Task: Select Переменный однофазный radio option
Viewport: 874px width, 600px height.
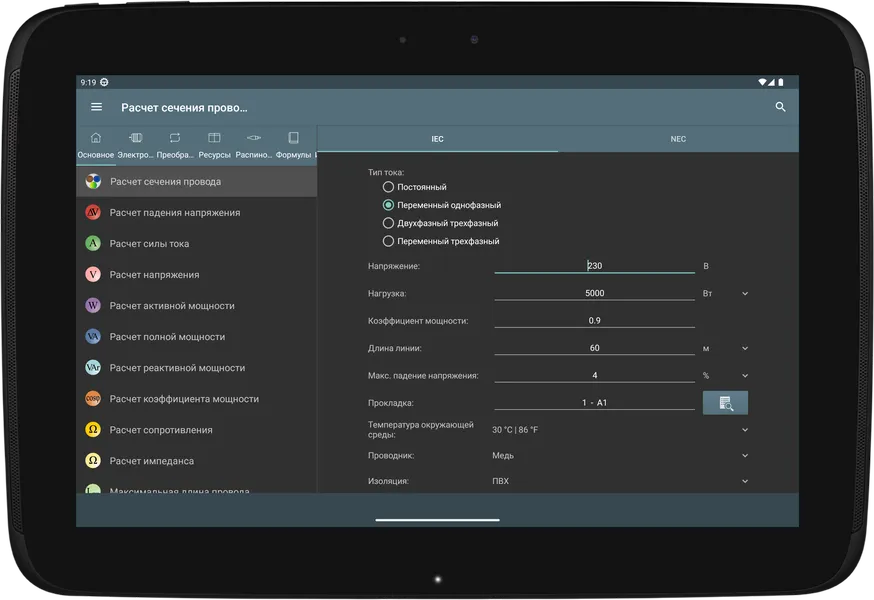Action: pos(441,205)
